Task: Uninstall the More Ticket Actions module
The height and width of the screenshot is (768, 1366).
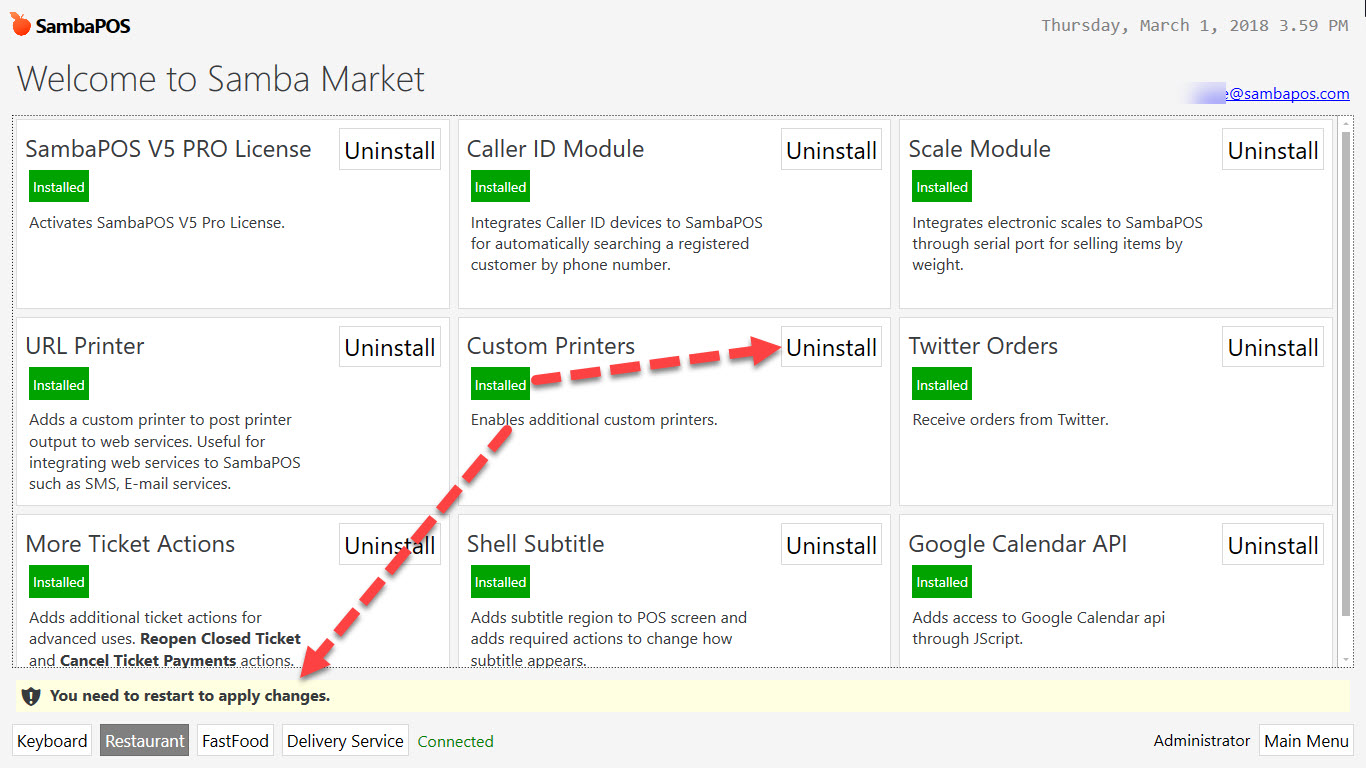Action: [x=389, y=544]
